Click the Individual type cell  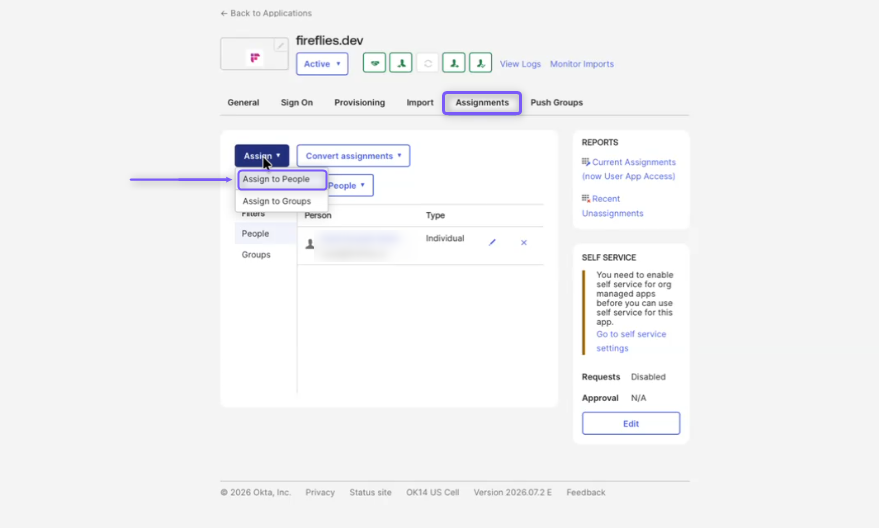[x=445, y=238]
